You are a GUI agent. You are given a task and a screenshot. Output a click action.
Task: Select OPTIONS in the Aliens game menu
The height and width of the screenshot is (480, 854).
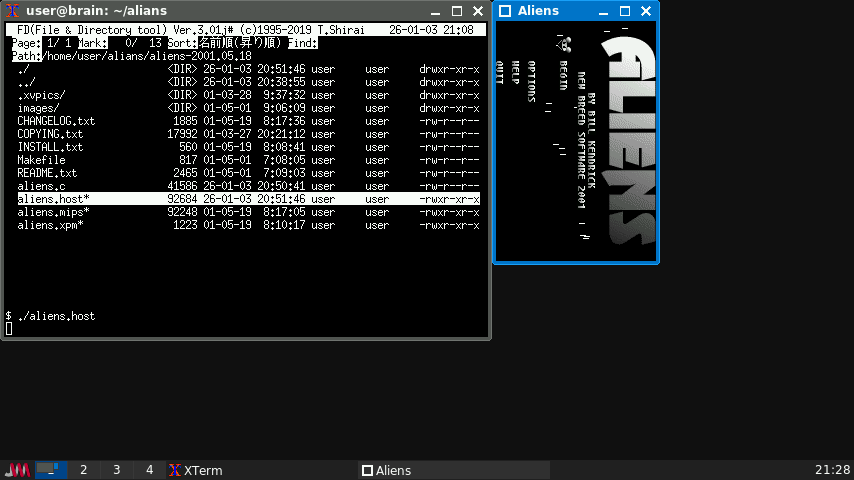(x=531, y=82)
